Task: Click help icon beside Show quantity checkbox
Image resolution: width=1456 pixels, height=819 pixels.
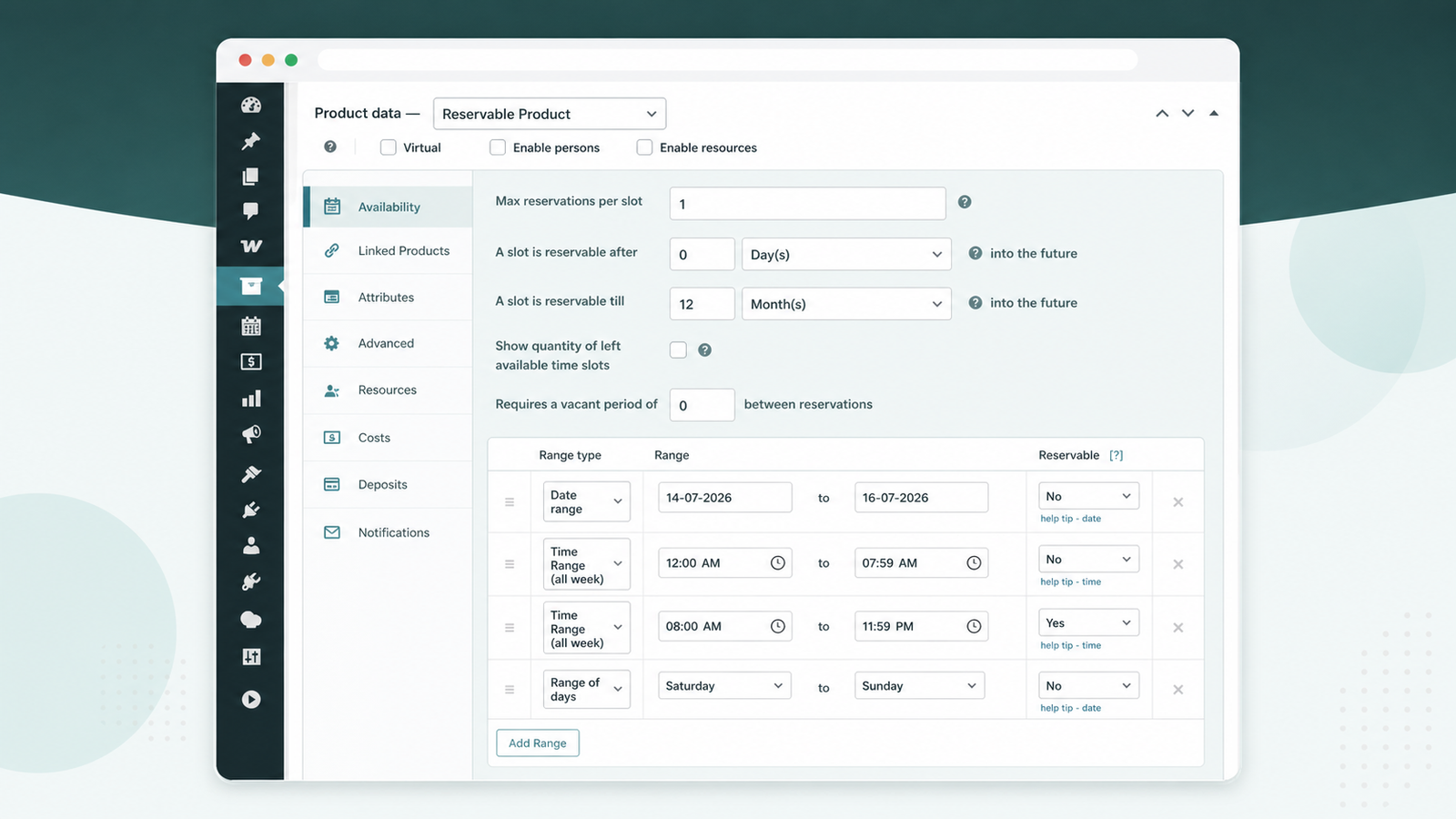Action: [x=704, y=349]
